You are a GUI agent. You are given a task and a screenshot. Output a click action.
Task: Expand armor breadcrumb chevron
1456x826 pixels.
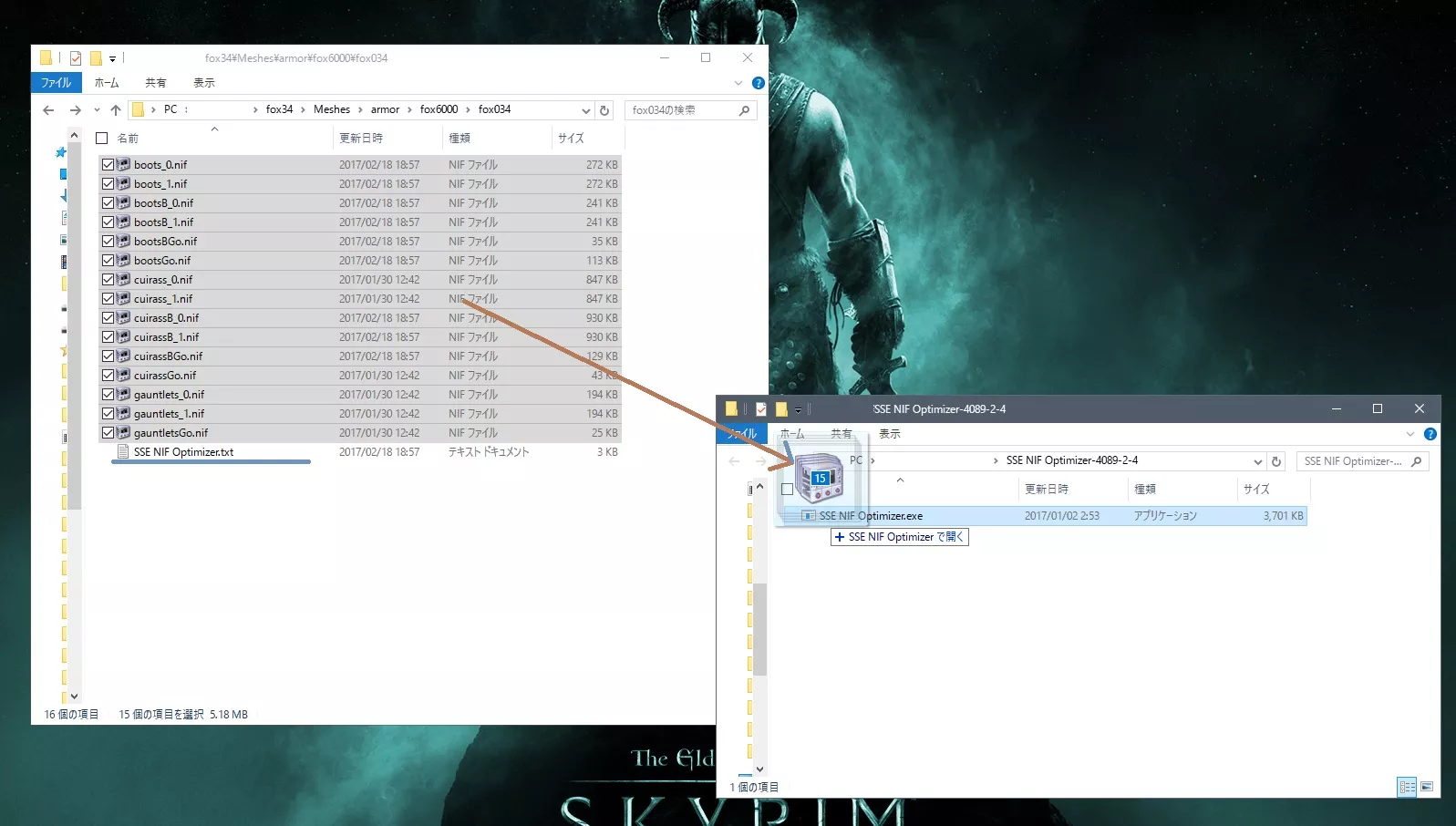[x=409, y=110]
